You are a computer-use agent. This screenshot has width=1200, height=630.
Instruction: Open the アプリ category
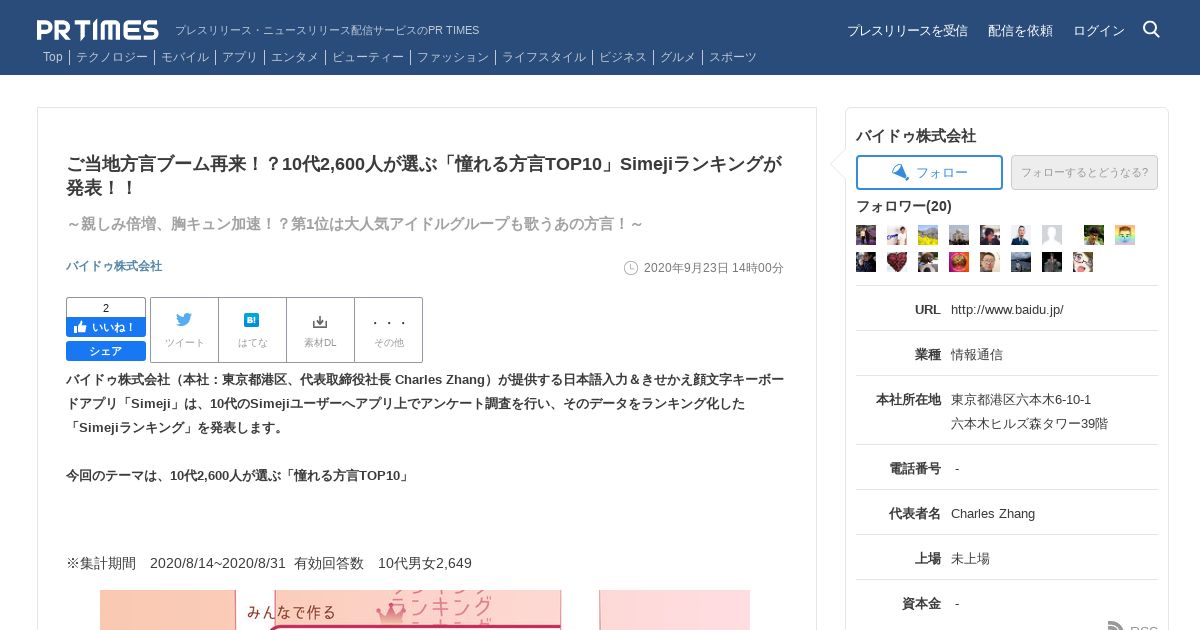240,57
